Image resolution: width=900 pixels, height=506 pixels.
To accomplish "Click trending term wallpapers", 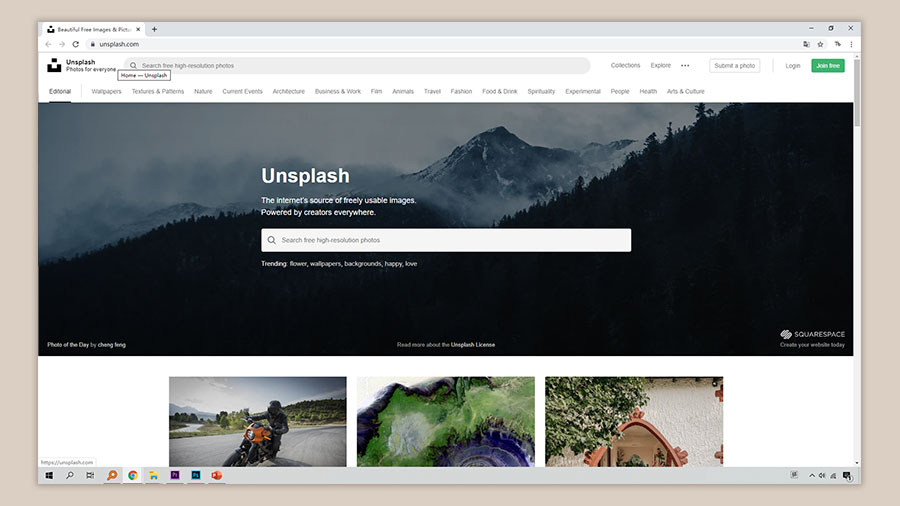I will (325, 264).
